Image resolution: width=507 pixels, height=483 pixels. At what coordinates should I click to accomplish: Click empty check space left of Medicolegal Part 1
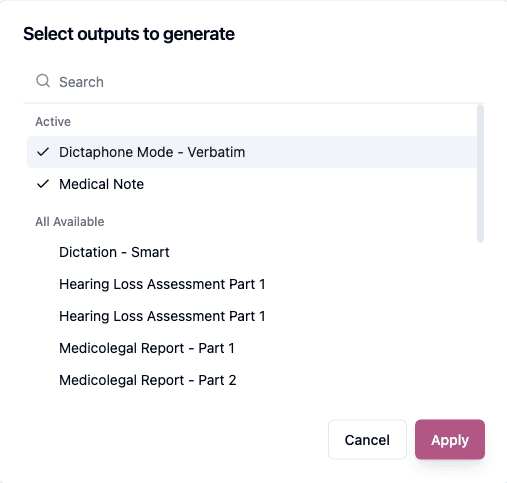tap(43, 348)
